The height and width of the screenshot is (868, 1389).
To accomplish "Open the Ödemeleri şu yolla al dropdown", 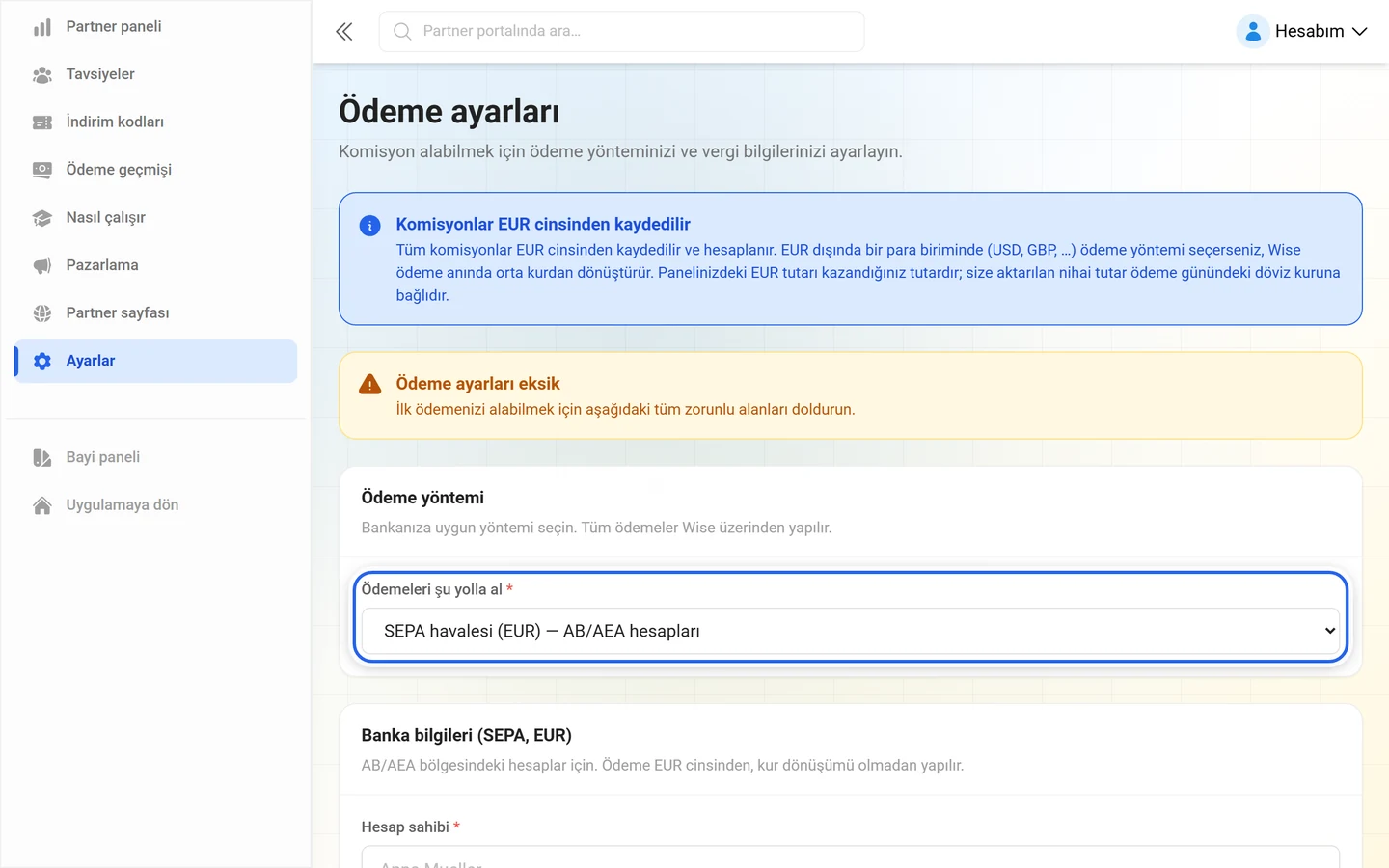I will click(851, 631).
